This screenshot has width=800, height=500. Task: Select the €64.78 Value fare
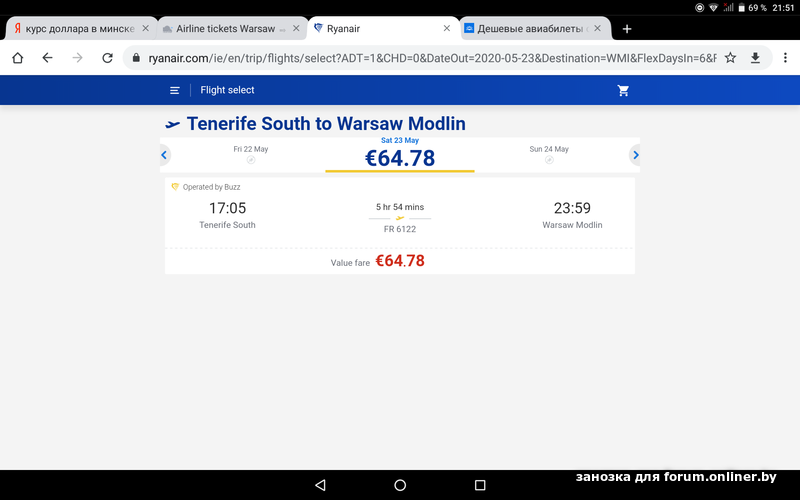399,261
